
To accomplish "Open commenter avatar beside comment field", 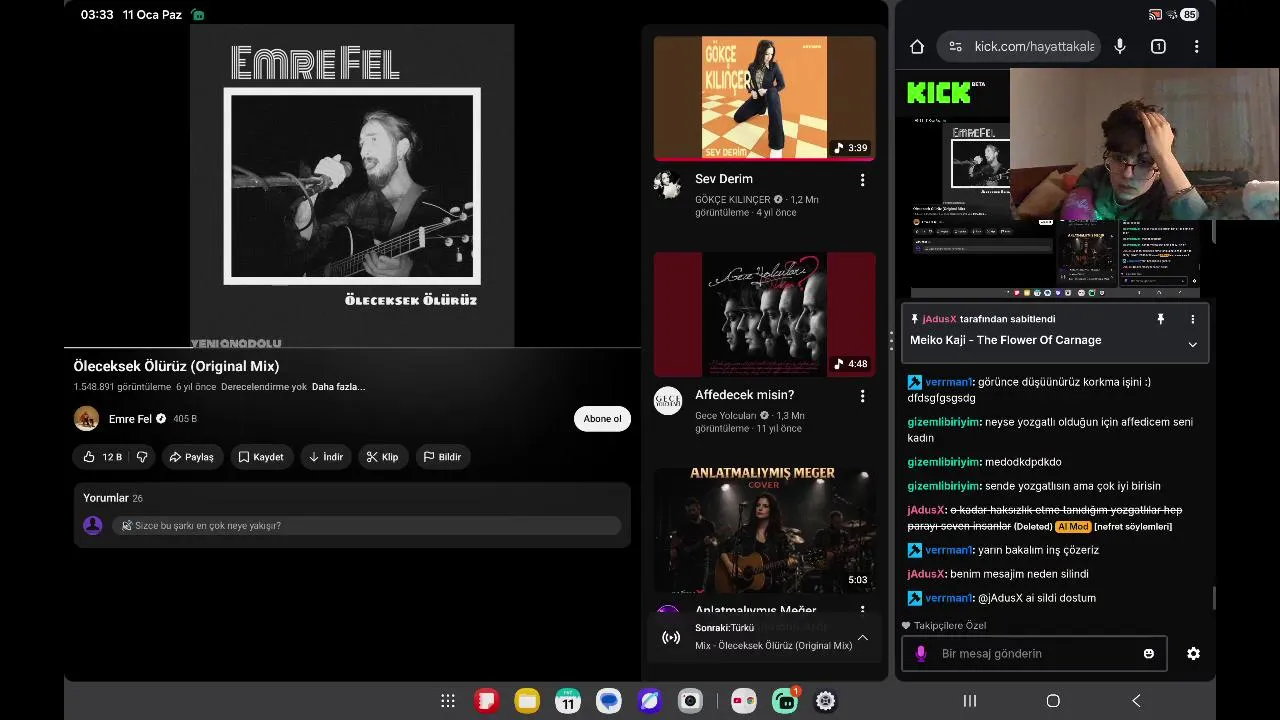I will (93, 526).
